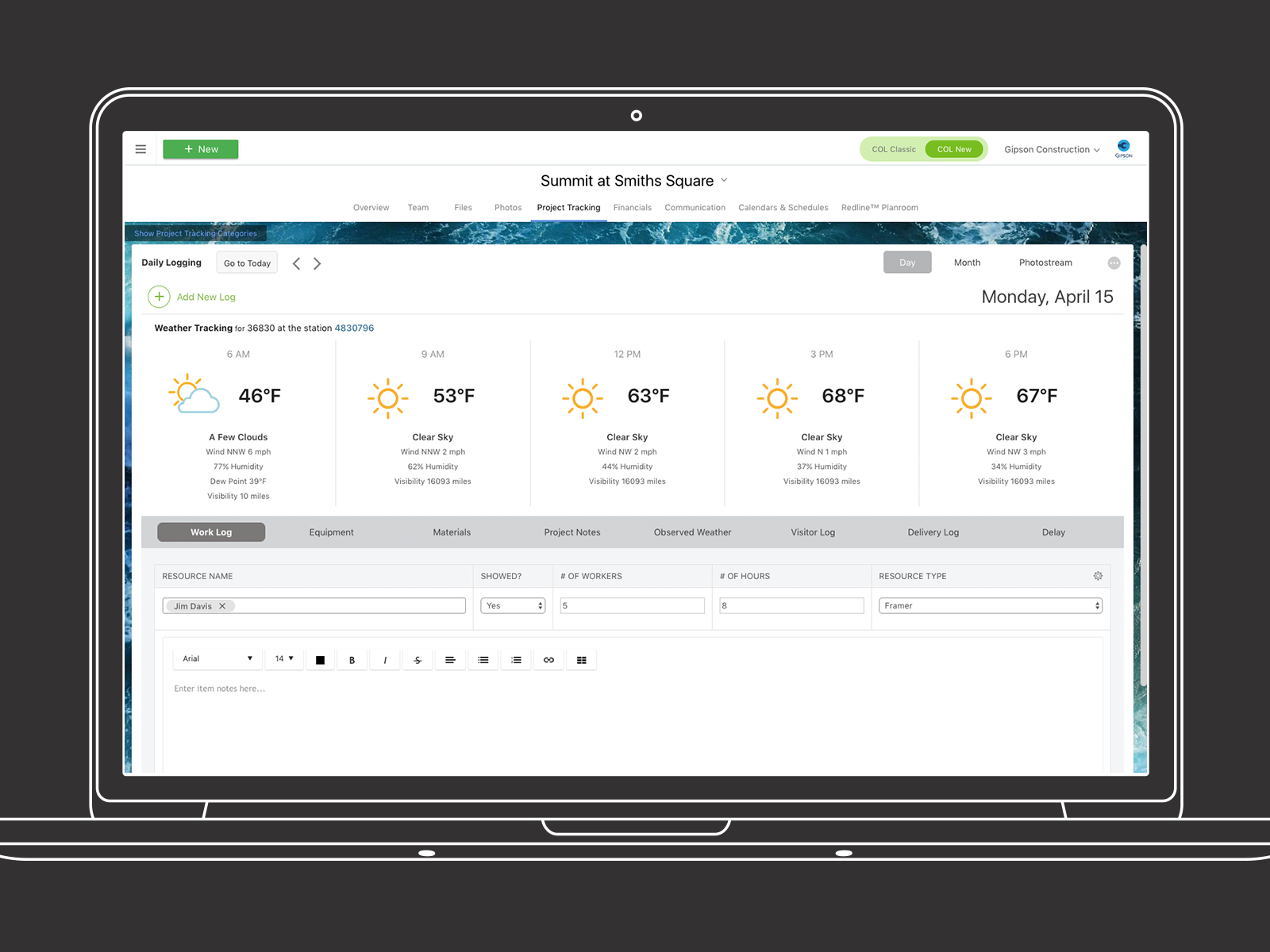
Task: Toggle bold formatting
Action: pyautogui.click(x=352, y=660)
